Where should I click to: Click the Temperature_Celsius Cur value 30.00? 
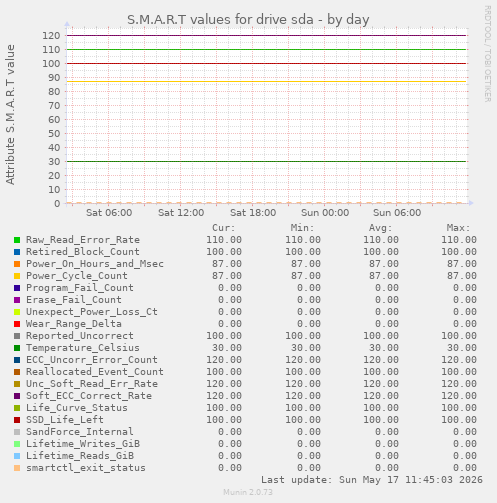227,348
